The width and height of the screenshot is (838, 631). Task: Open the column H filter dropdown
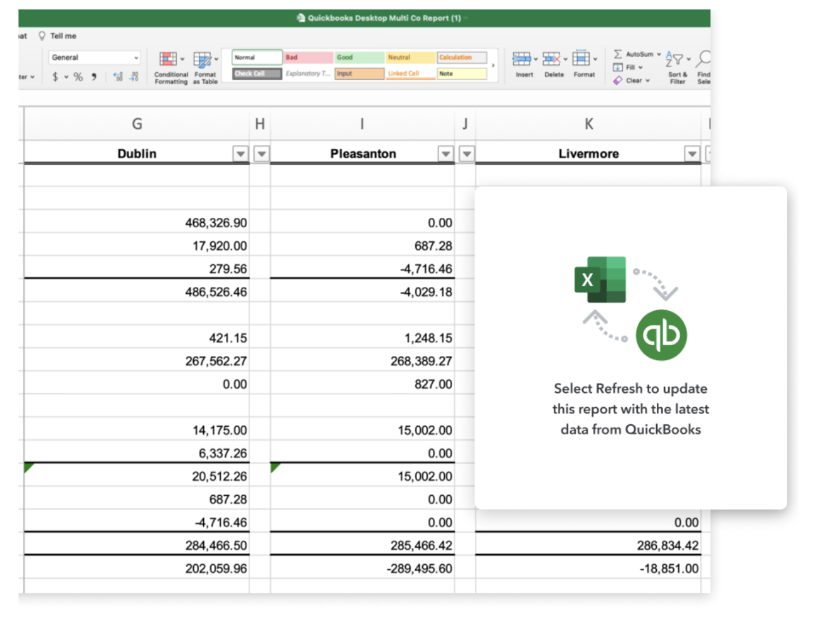261,154
